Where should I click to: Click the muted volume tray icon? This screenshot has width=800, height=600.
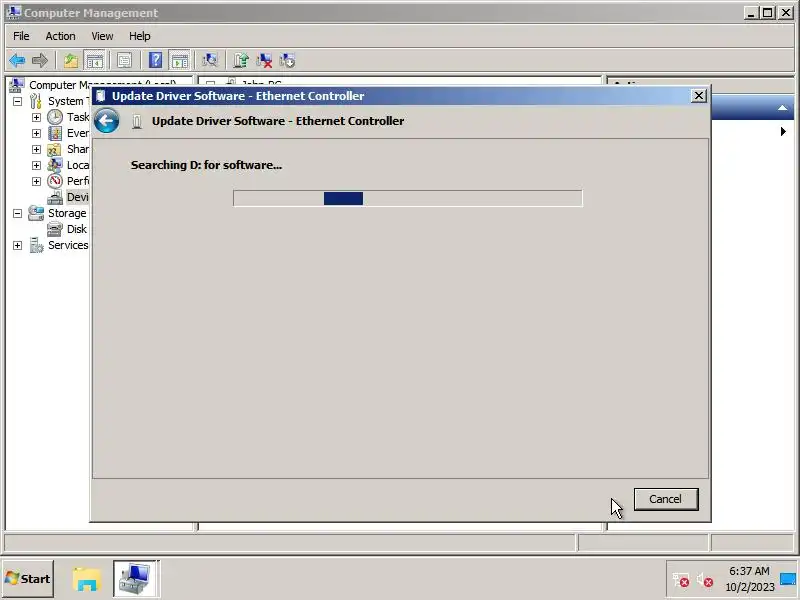coord(705,580)
